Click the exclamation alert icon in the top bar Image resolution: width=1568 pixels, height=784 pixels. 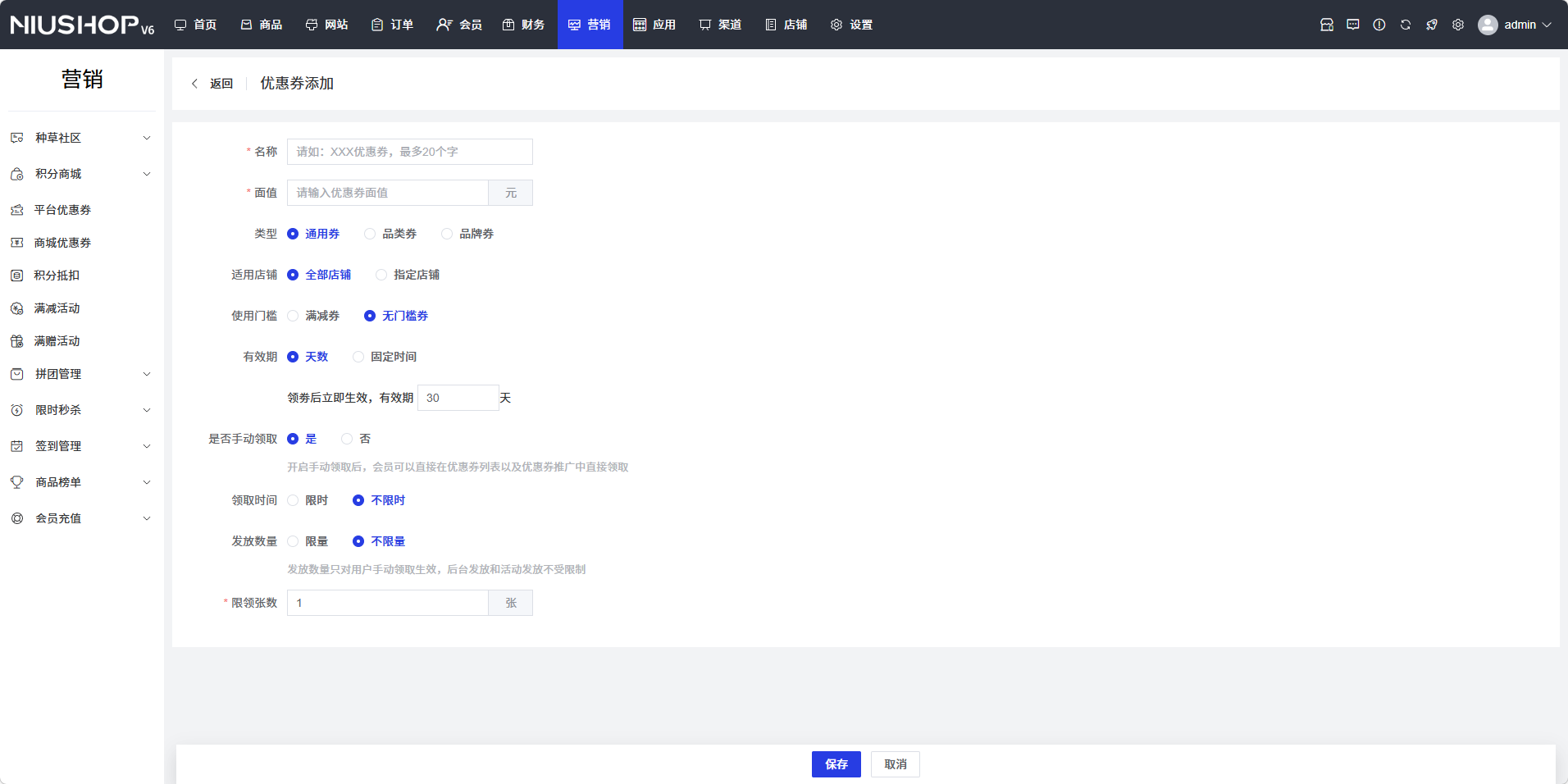[1379, 25]
